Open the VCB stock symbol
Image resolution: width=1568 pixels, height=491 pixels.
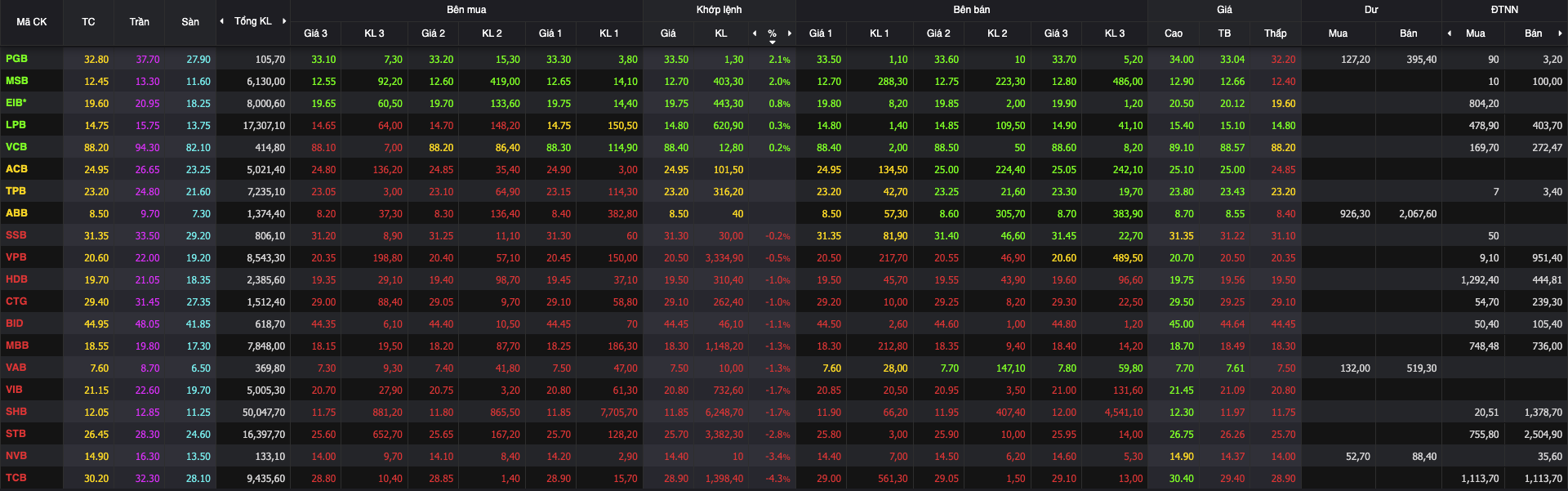click(16, 147)
